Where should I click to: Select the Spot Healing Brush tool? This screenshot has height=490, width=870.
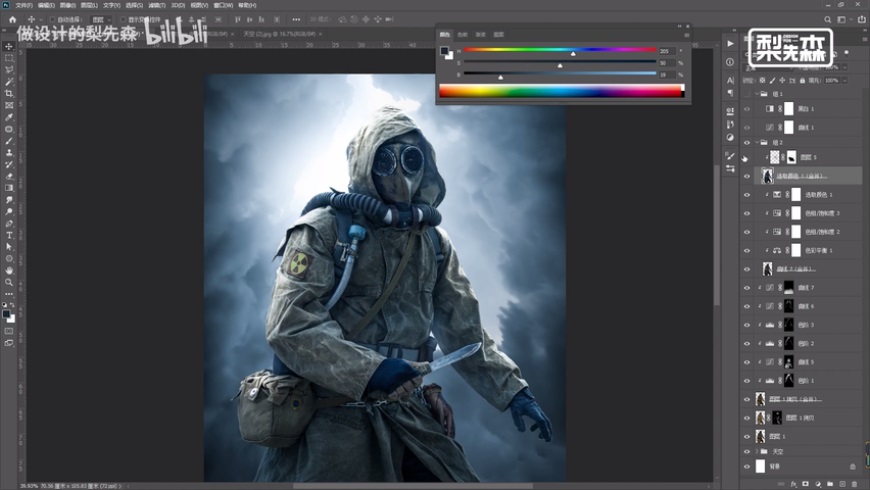(9, 129)
